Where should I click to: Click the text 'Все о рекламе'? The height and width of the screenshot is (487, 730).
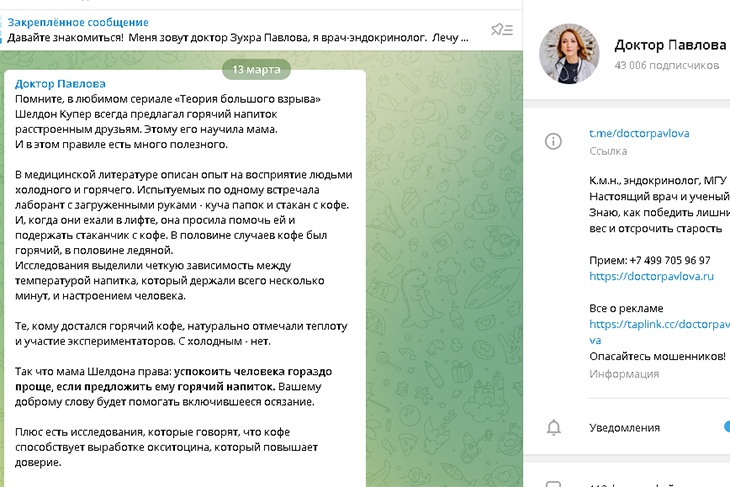tap(626, 308)
